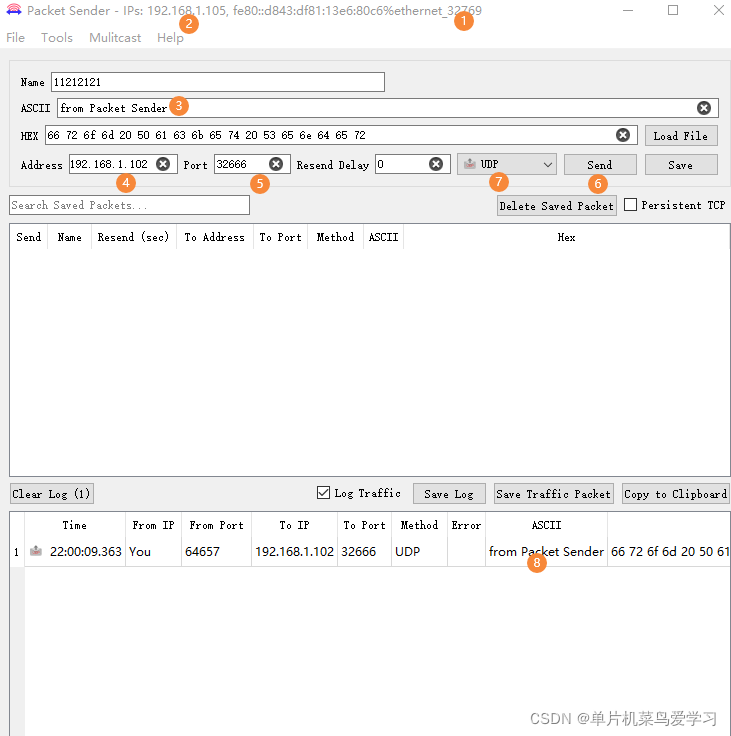Select the 22:00:09.363 time cell
Image resolution: width=731 pixels, height=736 pixels.
[75, 552]
